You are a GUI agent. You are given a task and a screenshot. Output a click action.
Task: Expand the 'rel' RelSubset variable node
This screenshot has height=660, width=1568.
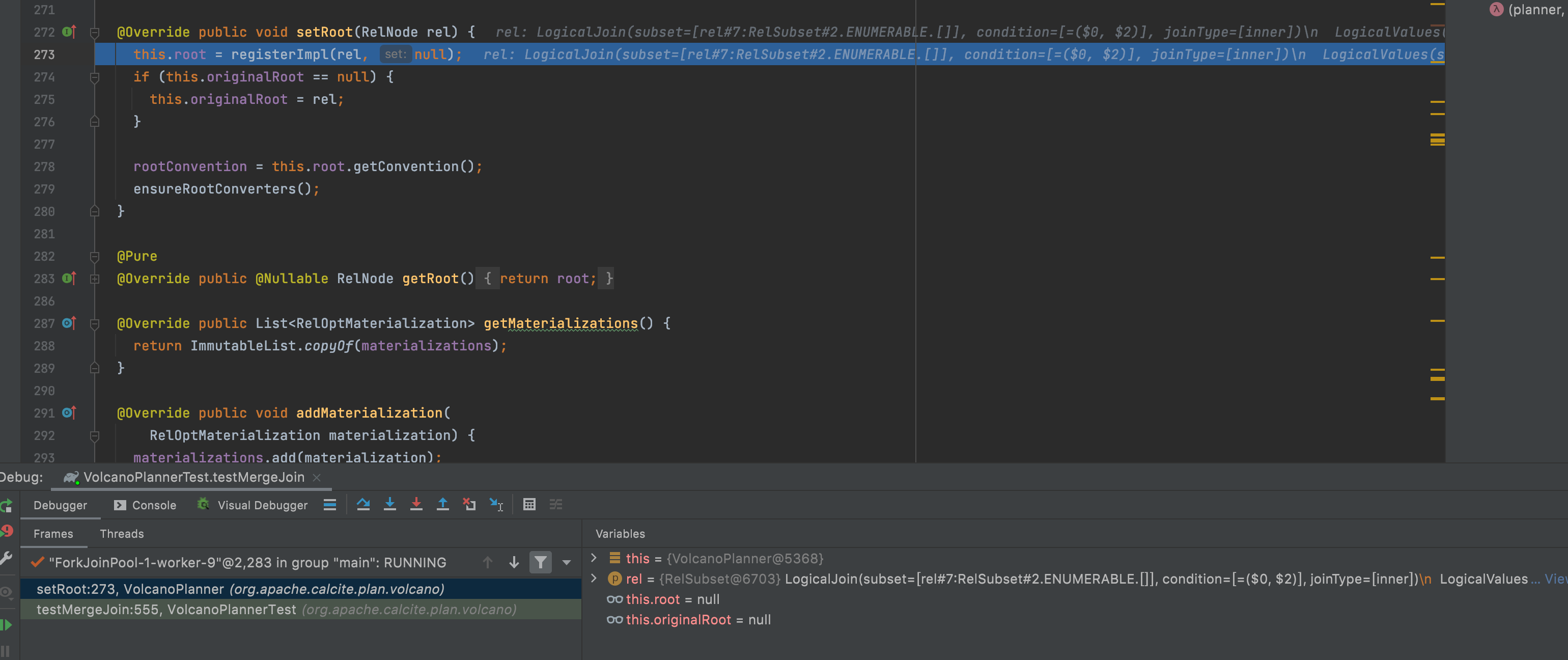pyautogui.click(x=594, y=578)
